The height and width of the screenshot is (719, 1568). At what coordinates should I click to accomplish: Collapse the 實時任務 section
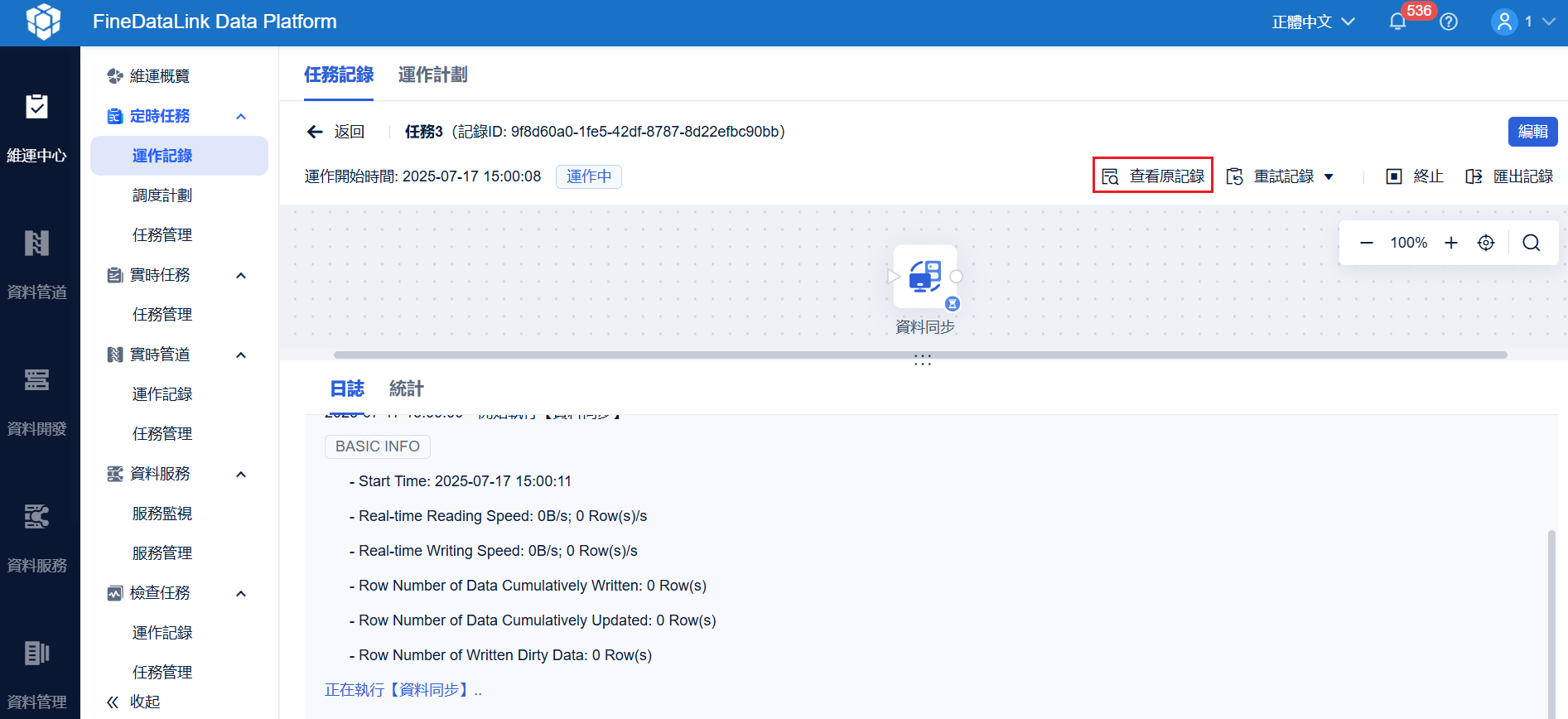(x=241, y=275)
